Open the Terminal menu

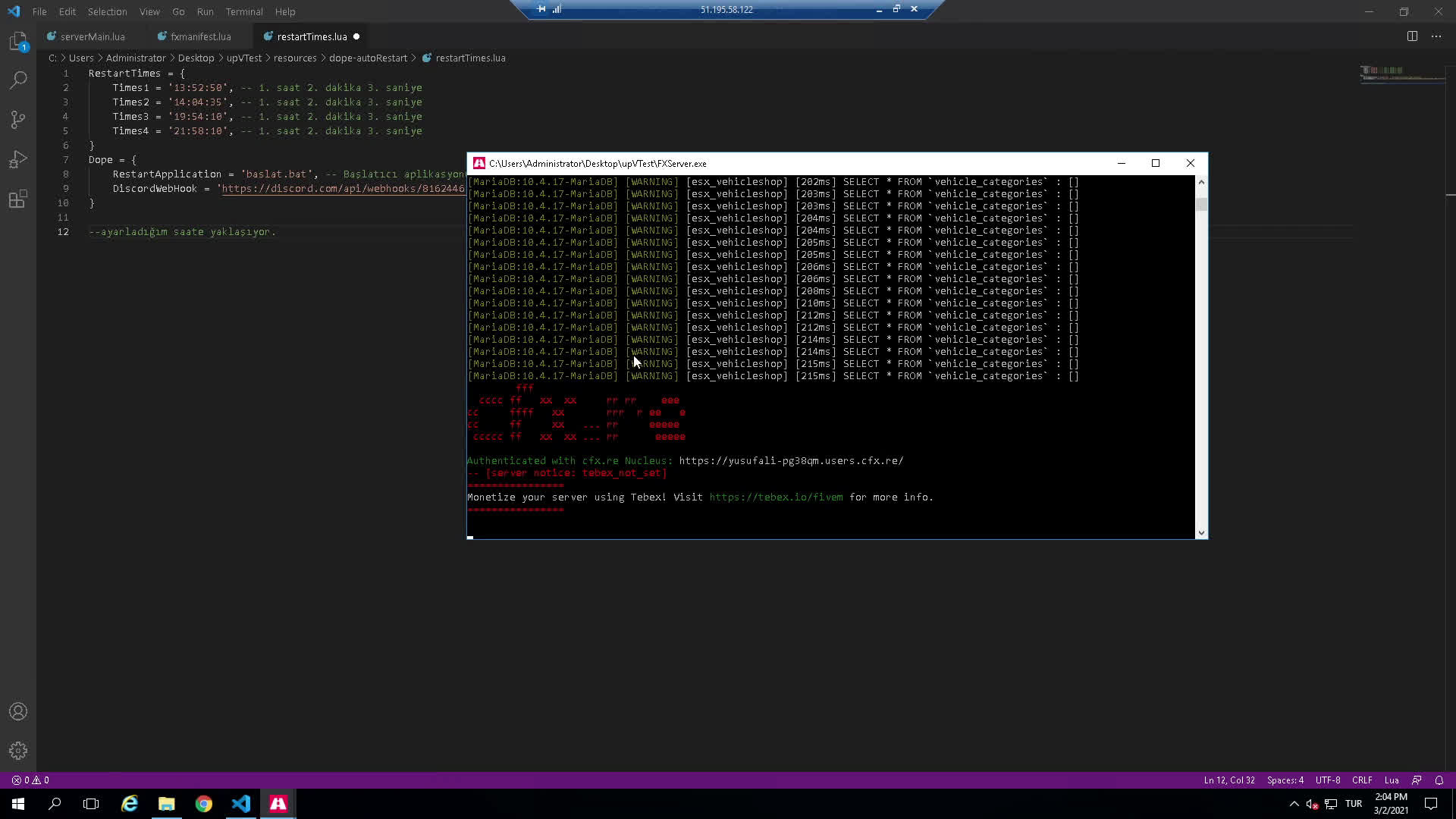point(243,11)
